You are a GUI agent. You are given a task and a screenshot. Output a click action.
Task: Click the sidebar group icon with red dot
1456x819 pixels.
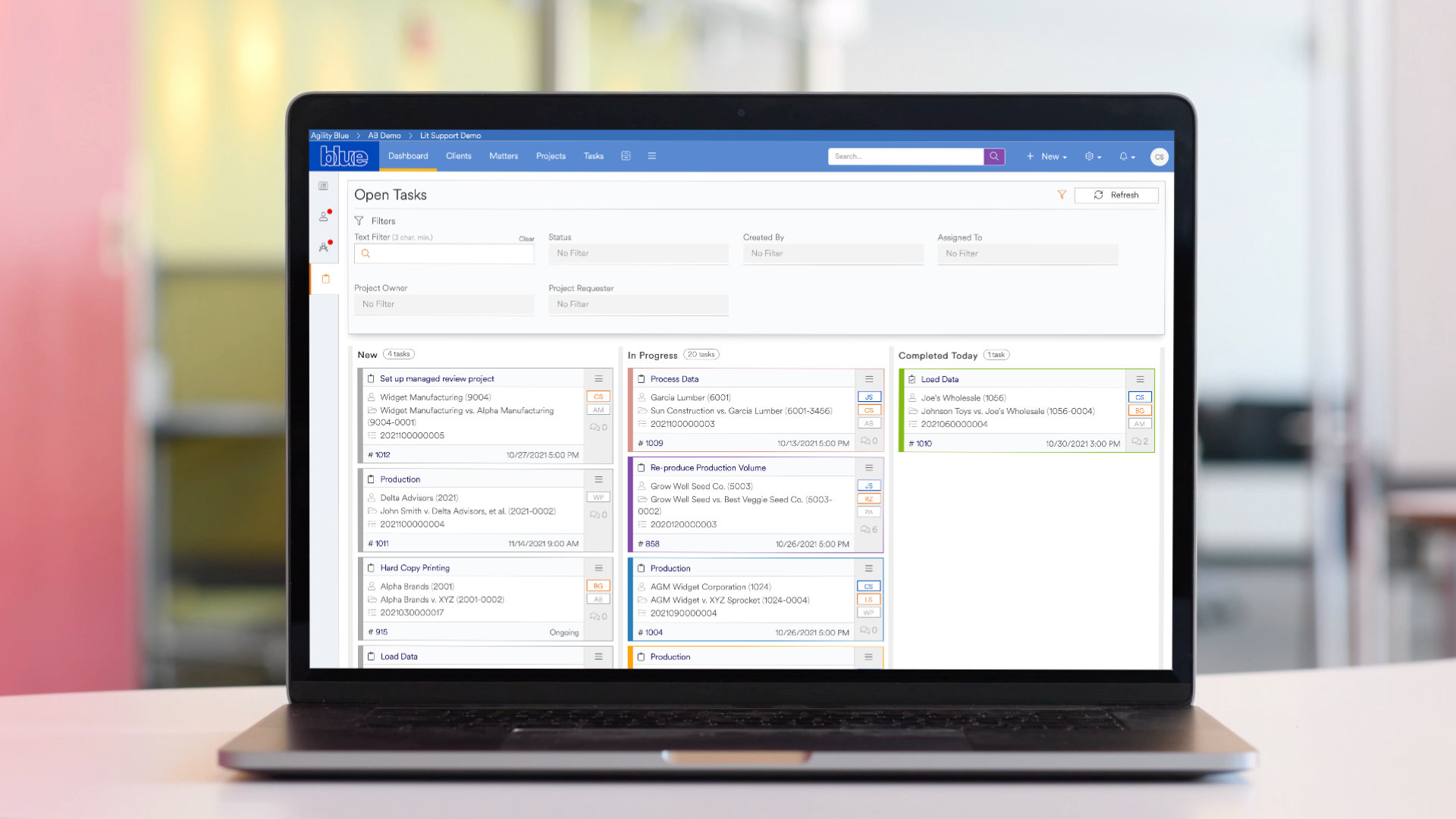click(324, 246)
